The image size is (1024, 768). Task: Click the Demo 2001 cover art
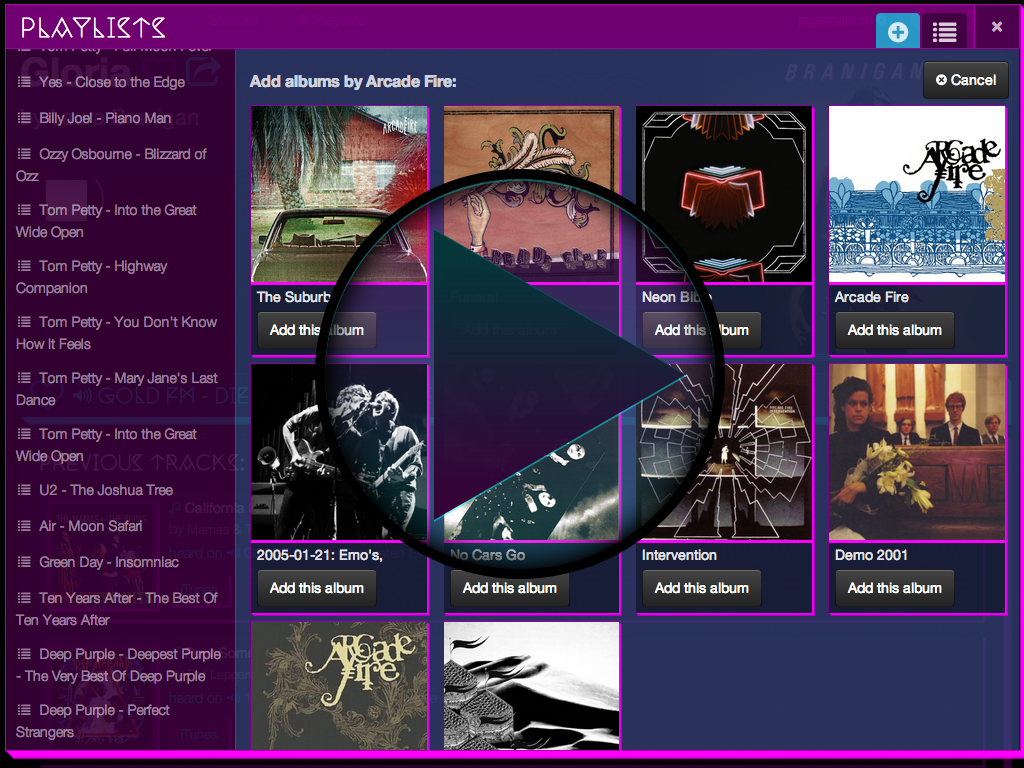916,452
